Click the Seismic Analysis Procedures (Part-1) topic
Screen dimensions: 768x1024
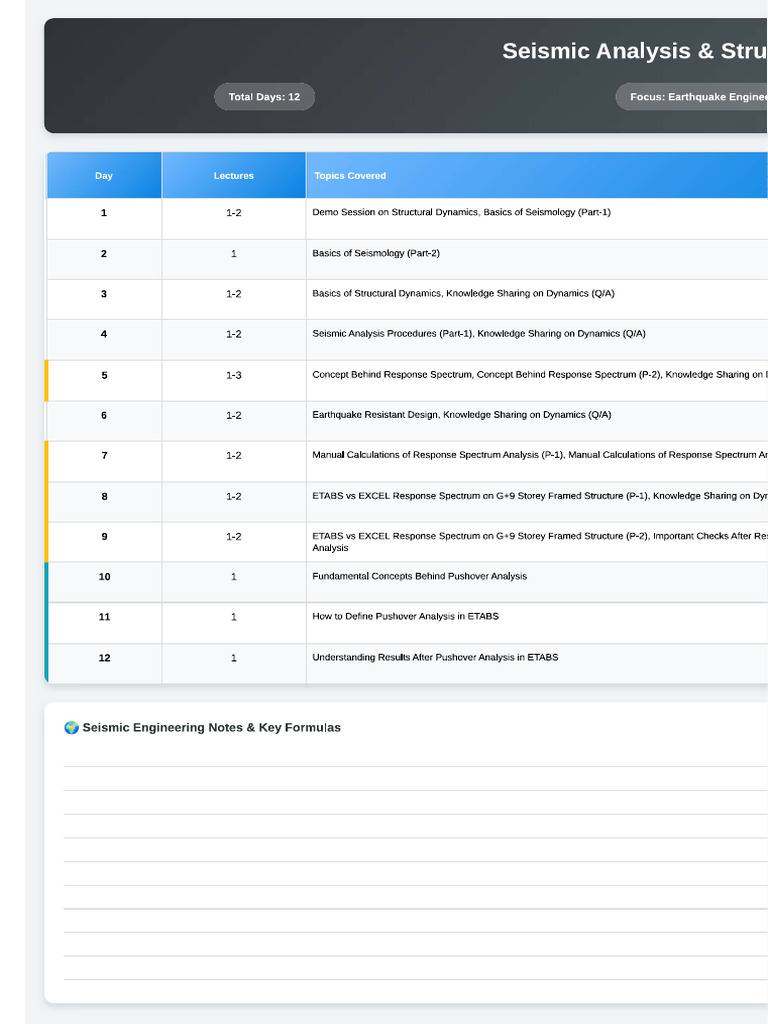click(x=479, y=334)
